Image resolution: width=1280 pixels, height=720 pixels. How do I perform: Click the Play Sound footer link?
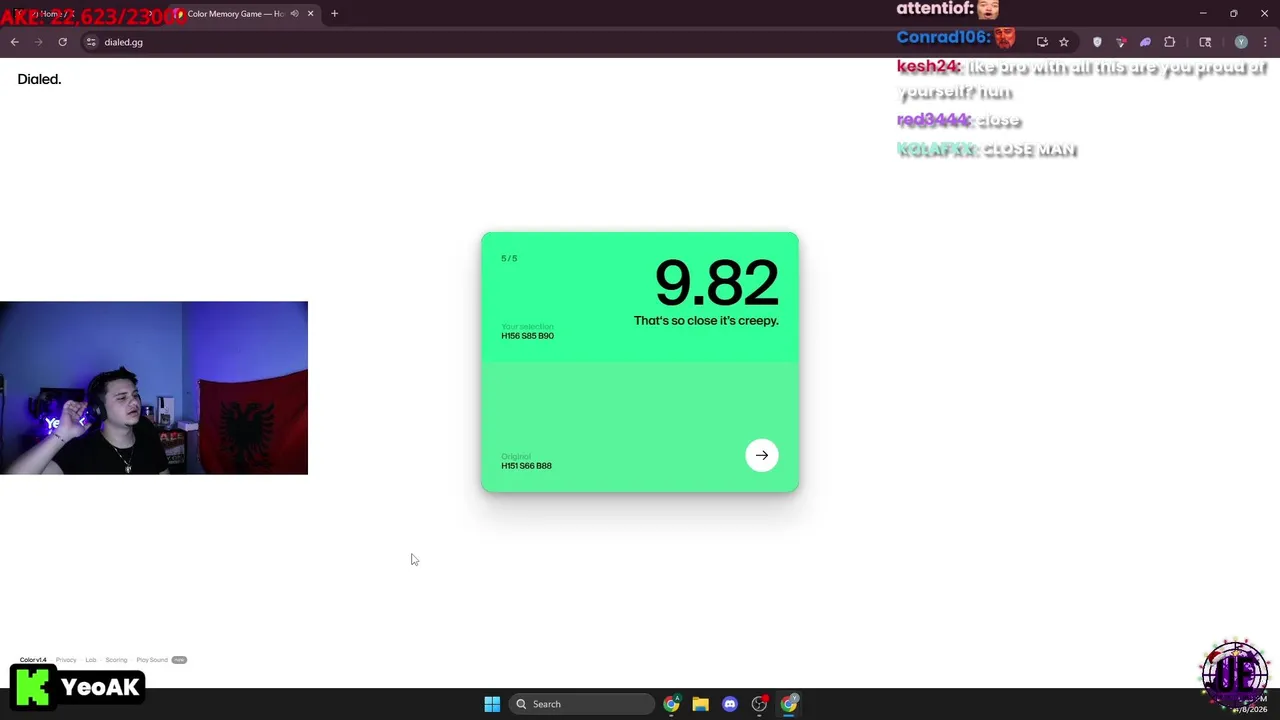152,660
